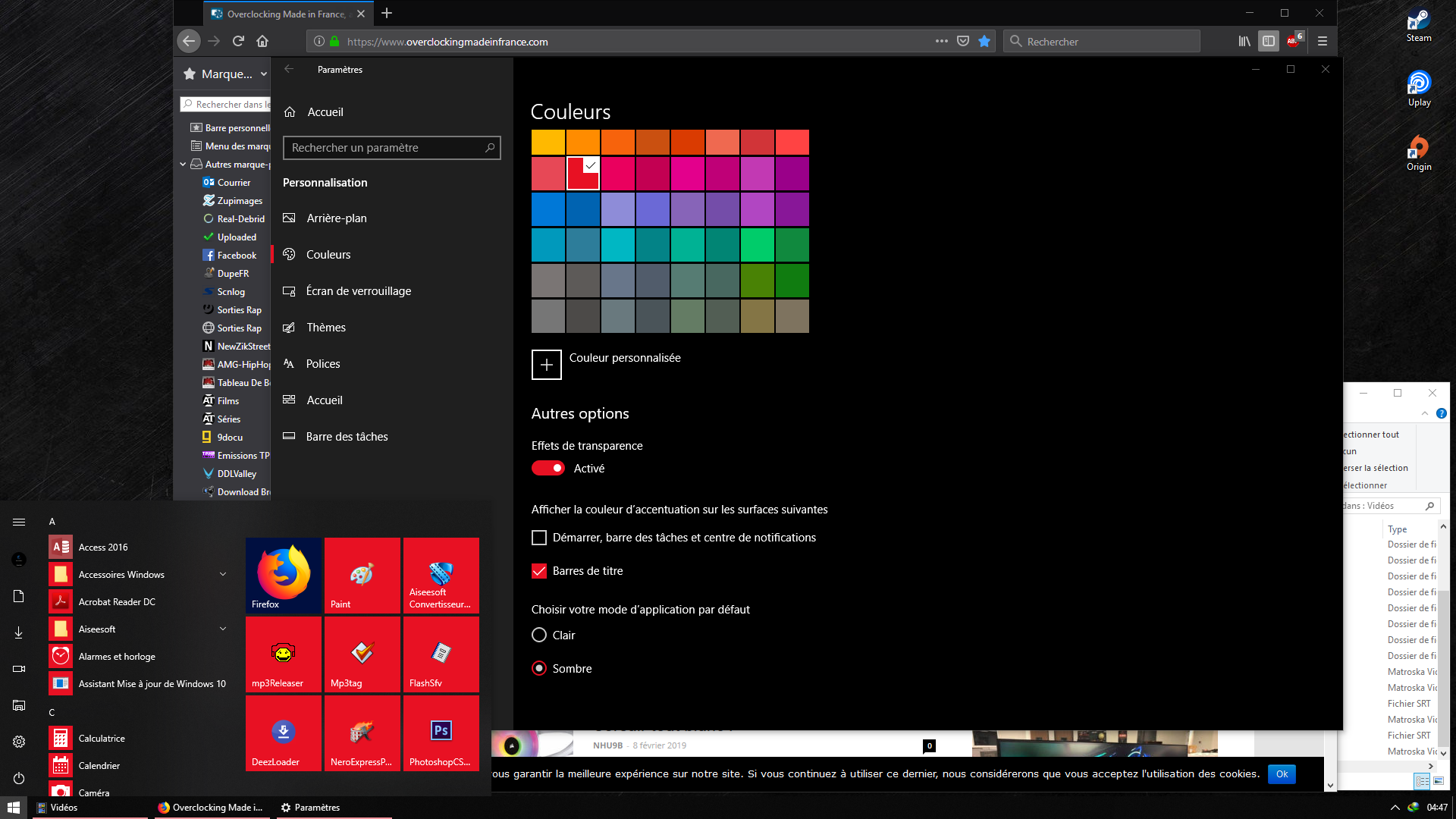Open the Firefox library icon
The width and height of the screenshot is (1456, 819).
click(1244, 42)
